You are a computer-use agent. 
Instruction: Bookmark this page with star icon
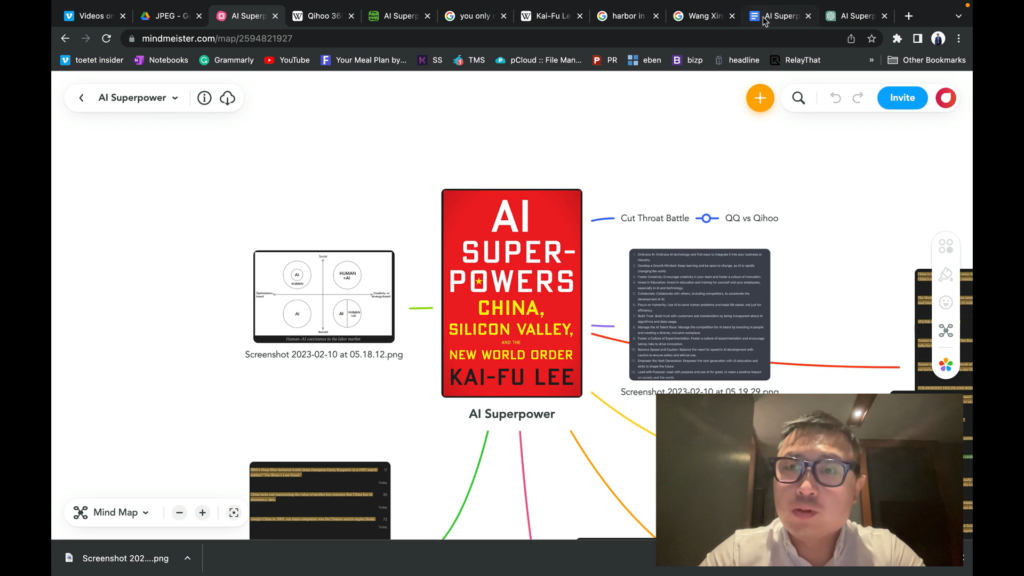pyautogui.click(x=871, y=39)
